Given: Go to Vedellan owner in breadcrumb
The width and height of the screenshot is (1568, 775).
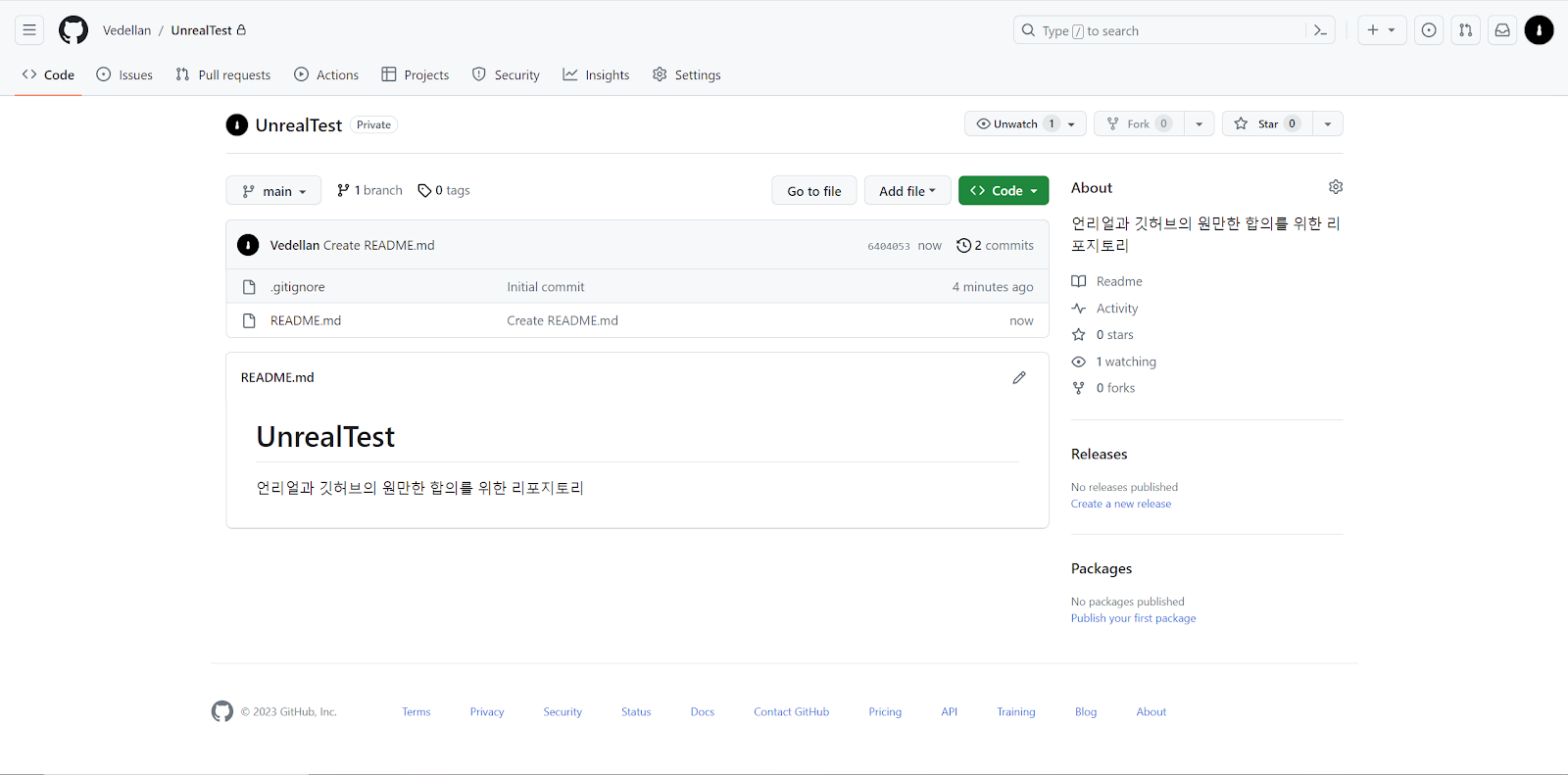Looking at the screenshot, I should click(127, 30).
